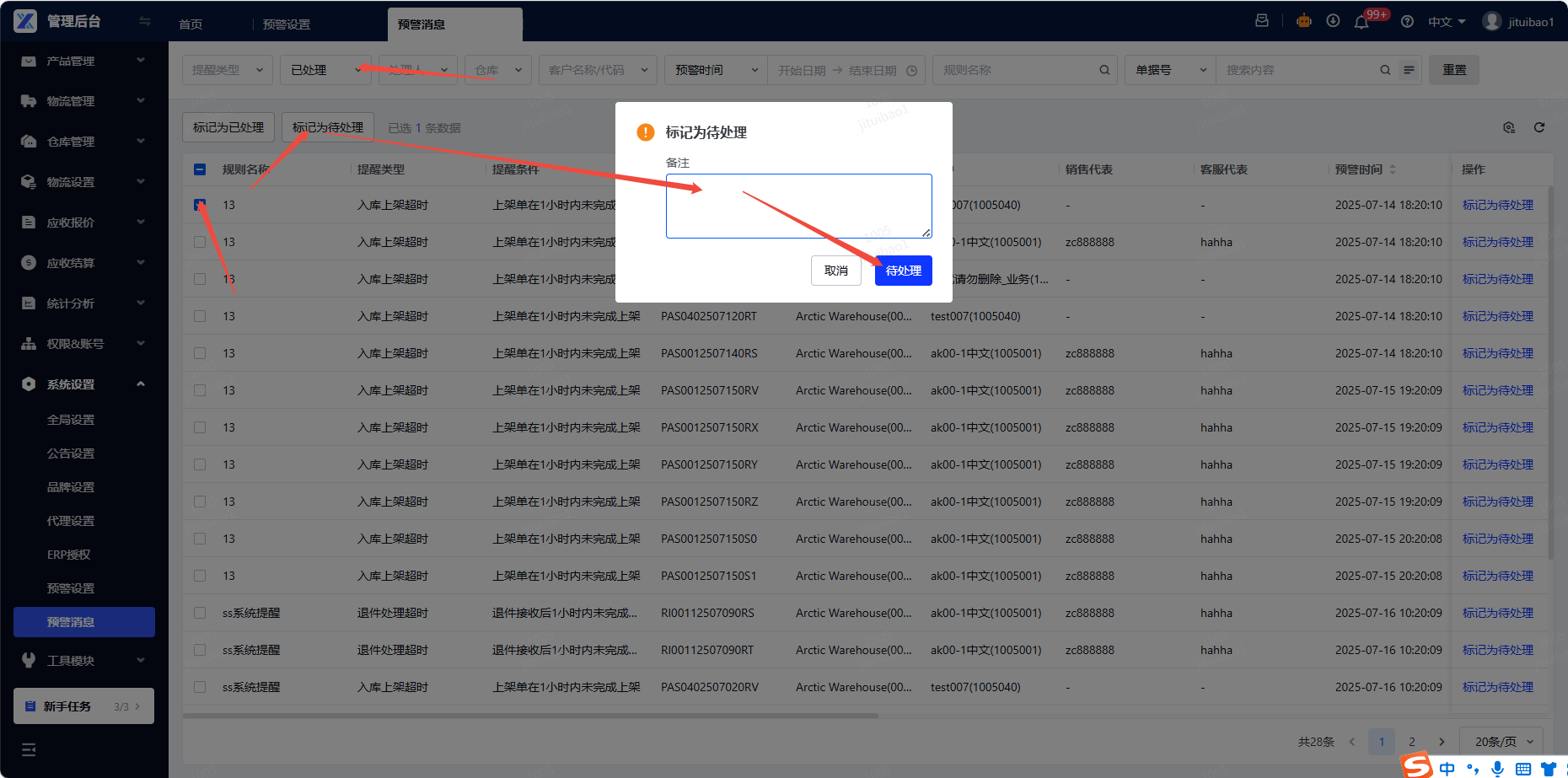
Task: Switch to the 预警设置 tab
Action: [x=287, y=24]
